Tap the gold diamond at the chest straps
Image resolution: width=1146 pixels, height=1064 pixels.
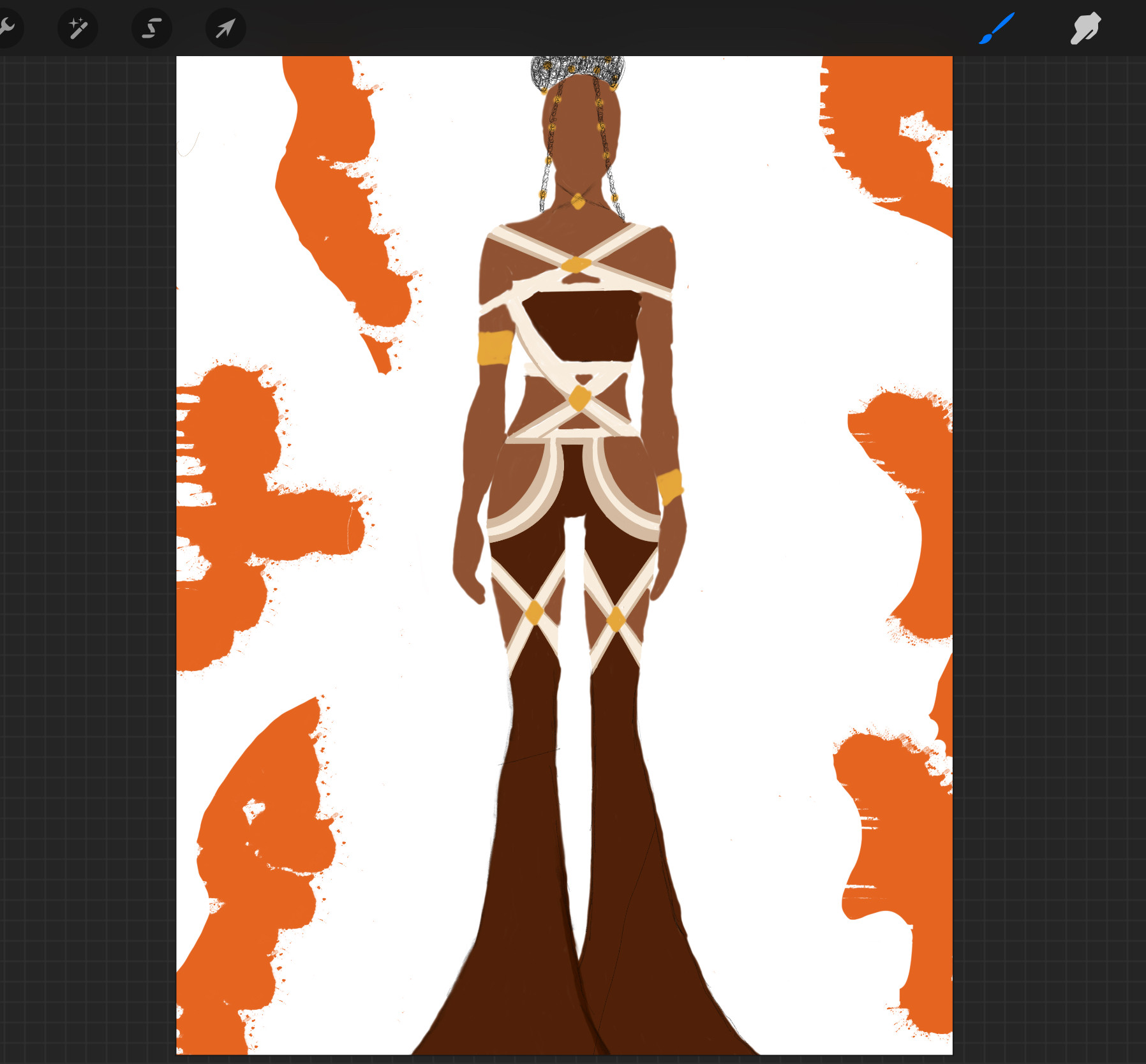point(576,264)
